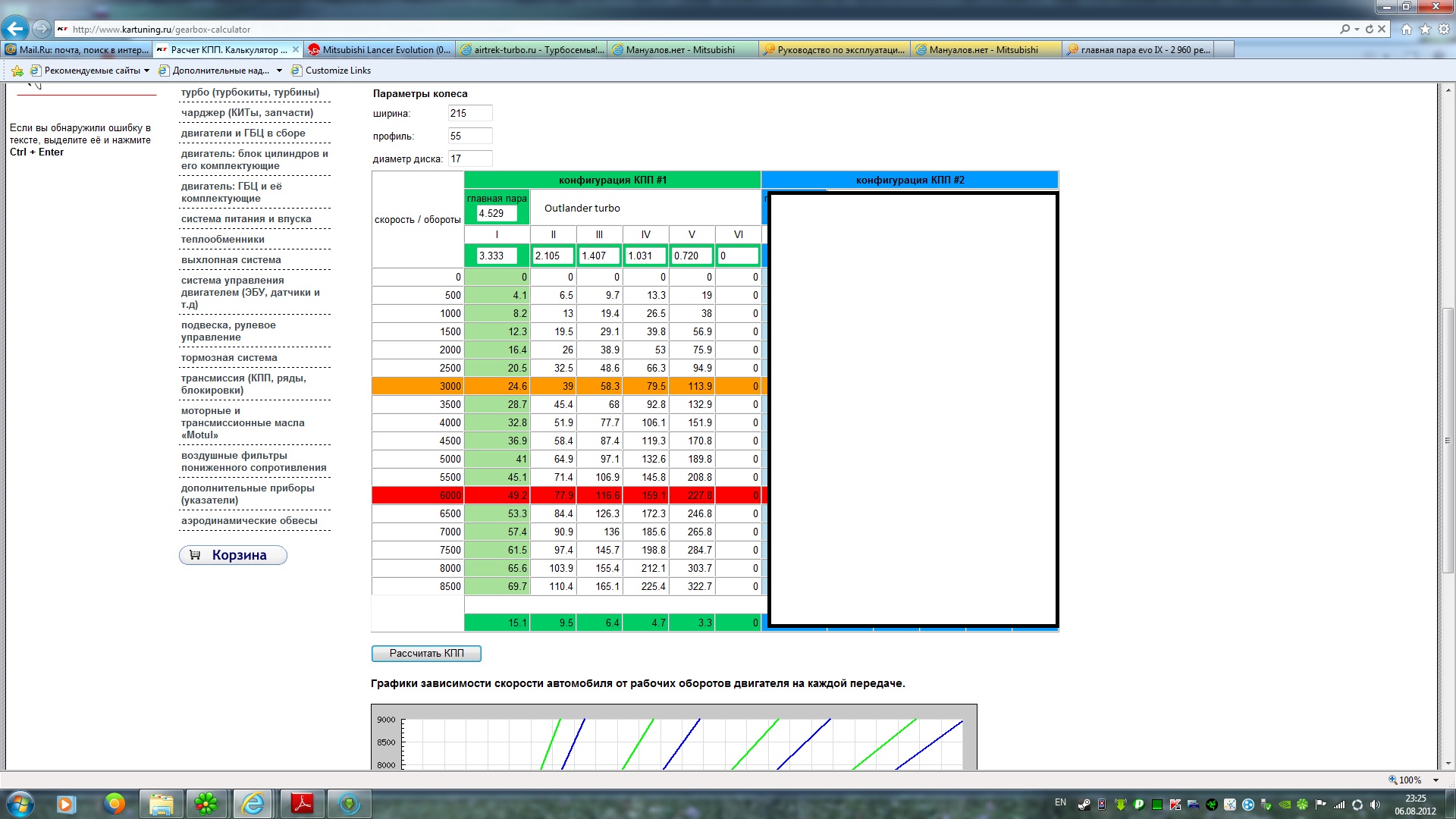Image resolution: width=1456 pixels, height=819 pixels.
Task: Click the ширина 215 input field
Action: (469, 114)
